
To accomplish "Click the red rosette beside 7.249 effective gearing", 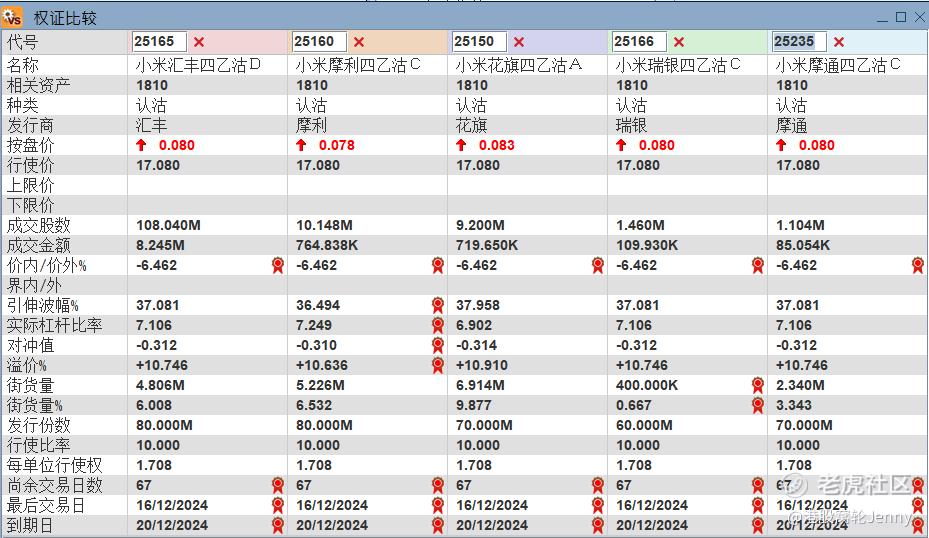I will (438, 325).
